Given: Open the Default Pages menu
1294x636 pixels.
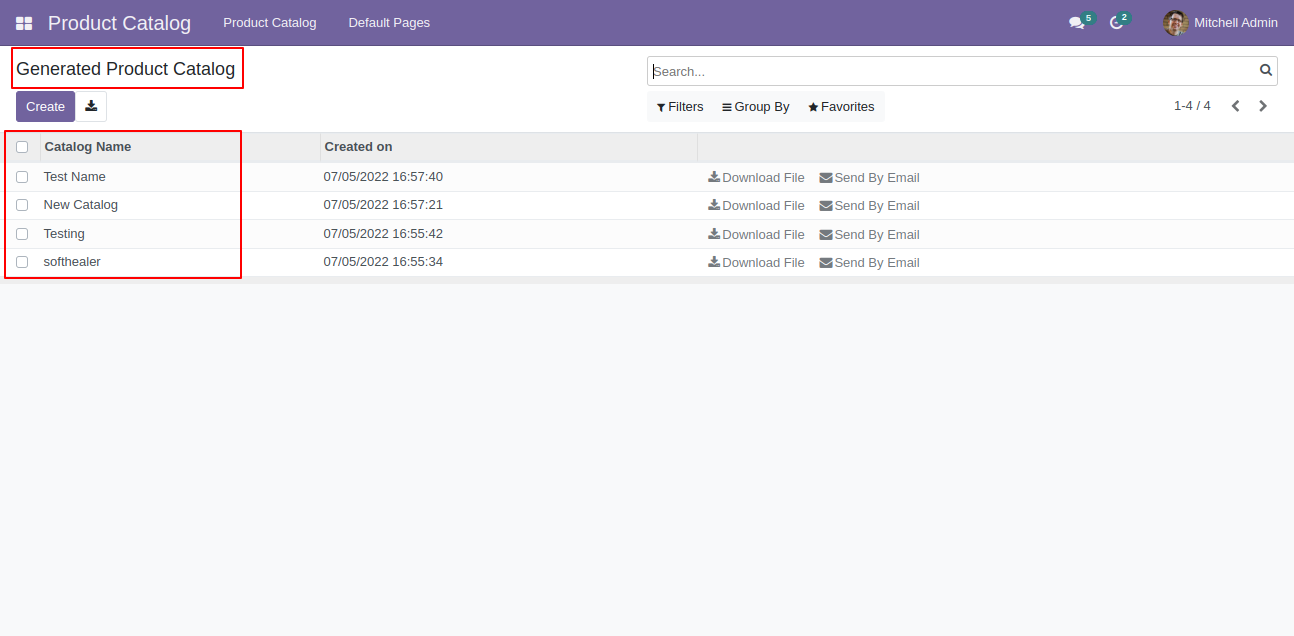Looking at the screenshot, I should click(x=389, y=23).
